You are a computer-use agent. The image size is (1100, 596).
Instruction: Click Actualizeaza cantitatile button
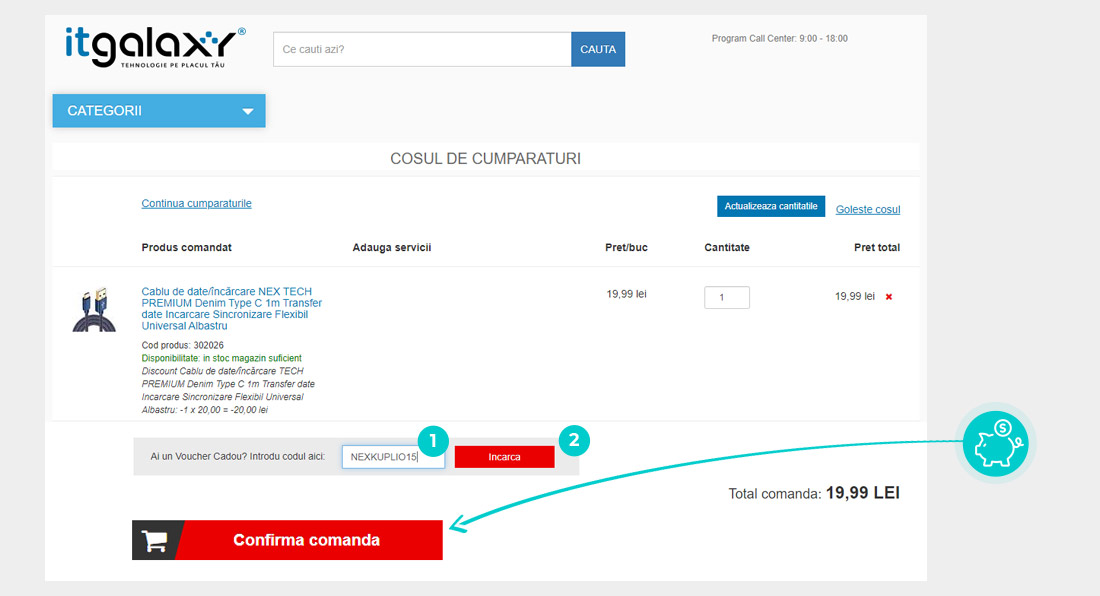(x=771, y=206)
